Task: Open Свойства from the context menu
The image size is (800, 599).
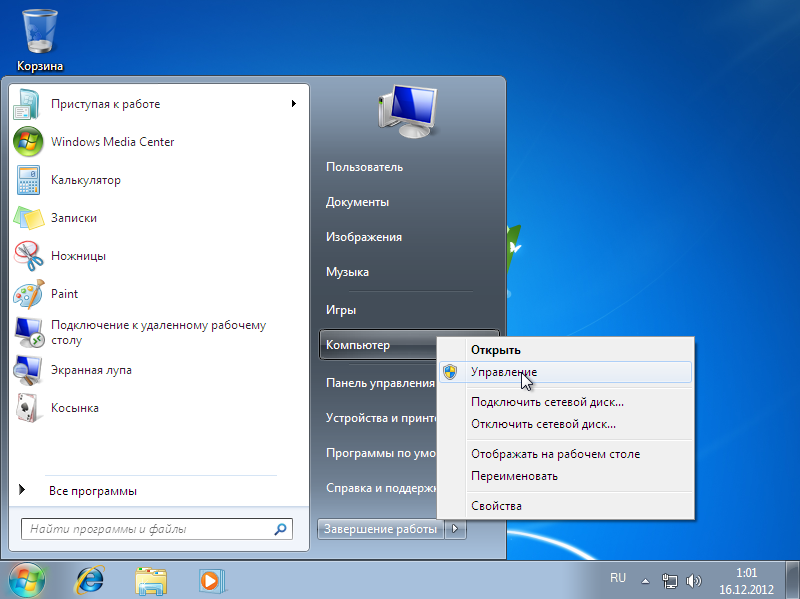Action: pyautogui.click(x=565, y=506)
